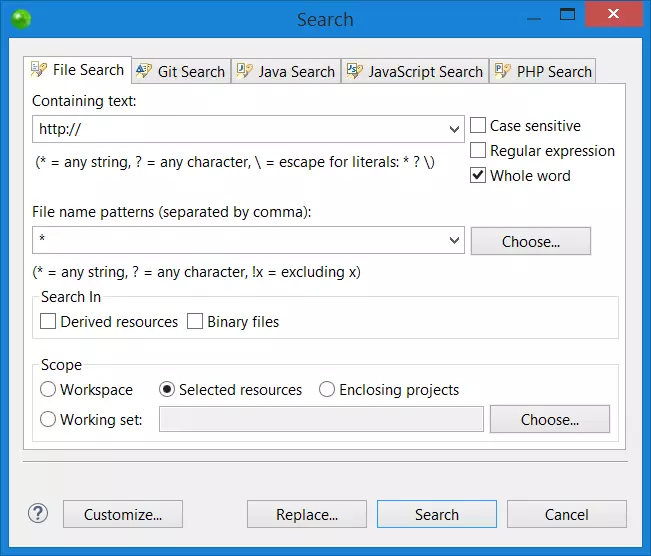Cancel the Search dialog

coord(567,514)
